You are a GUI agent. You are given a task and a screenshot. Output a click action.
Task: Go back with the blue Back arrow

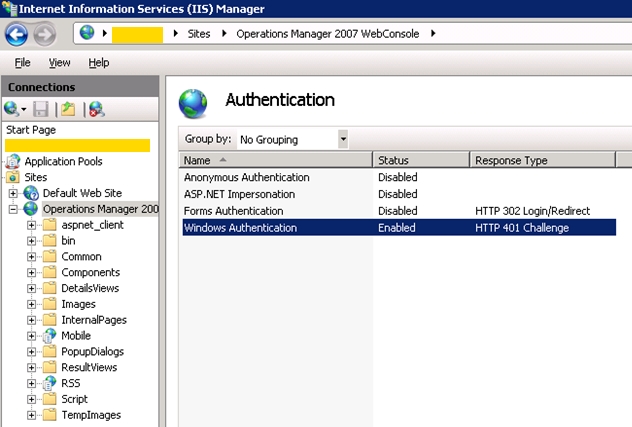(17, 34)
